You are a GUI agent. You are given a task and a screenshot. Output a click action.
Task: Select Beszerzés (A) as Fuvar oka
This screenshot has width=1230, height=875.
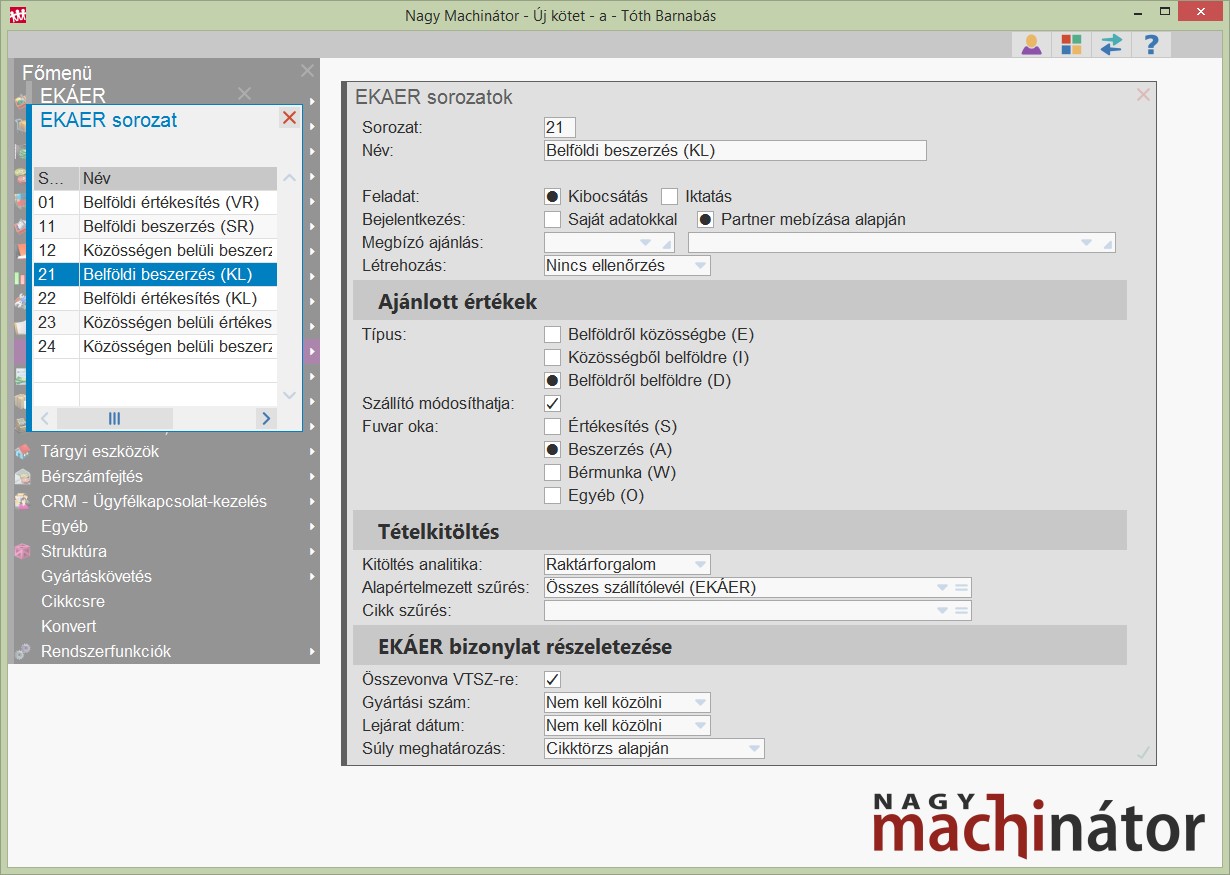[552, 449]
